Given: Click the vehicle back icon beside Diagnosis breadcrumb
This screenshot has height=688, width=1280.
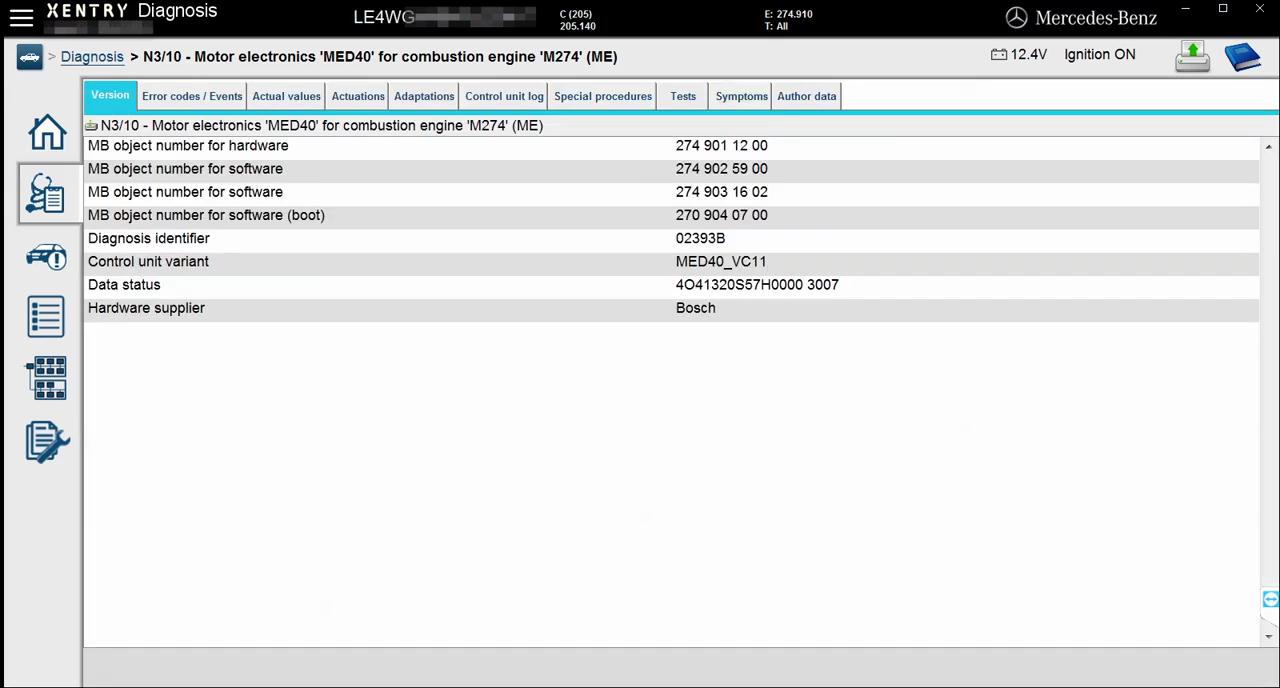Looking at the screenshot, I should click(29, 56).
